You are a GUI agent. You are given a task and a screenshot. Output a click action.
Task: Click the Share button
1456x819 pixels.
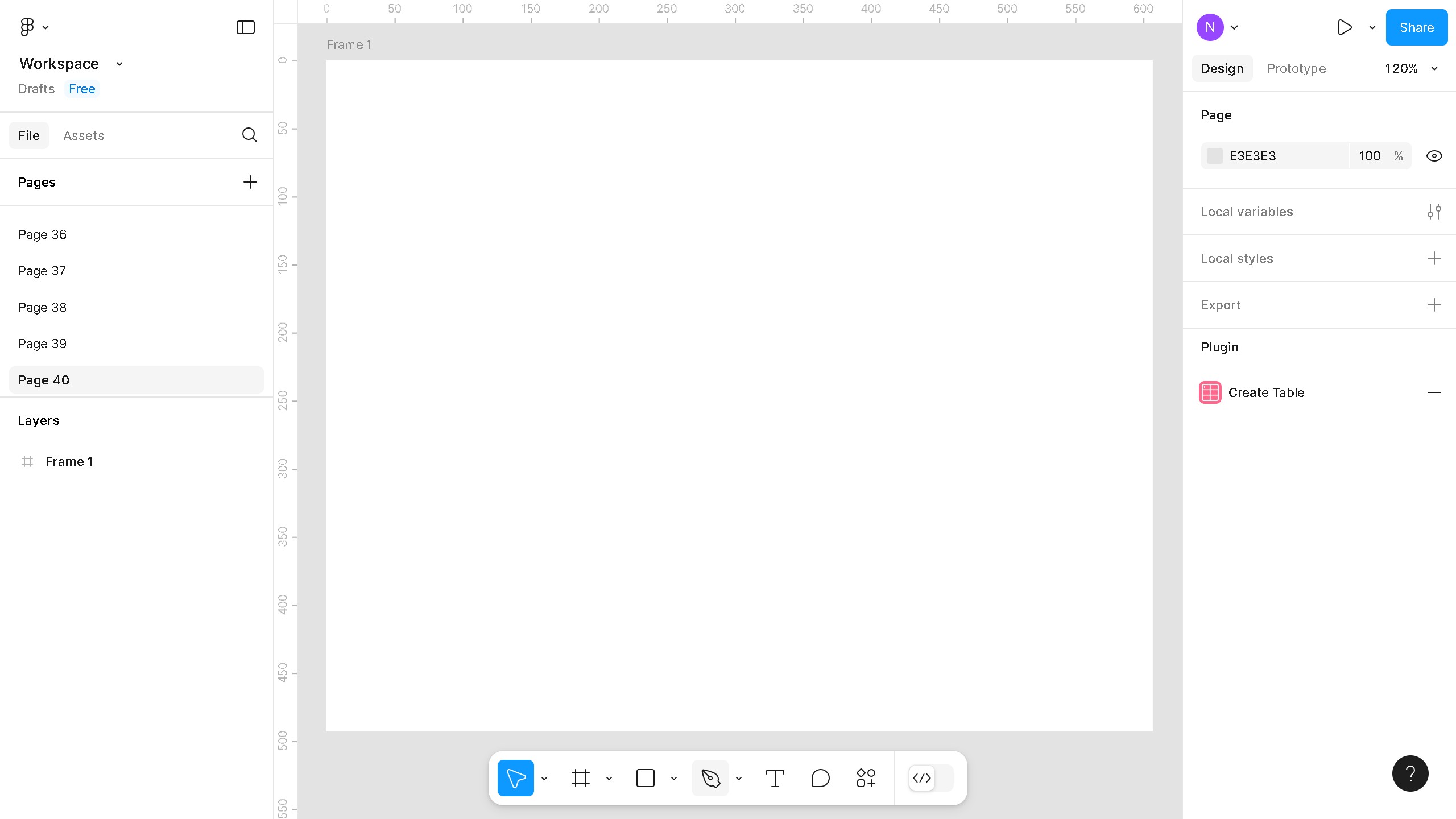1416,27
